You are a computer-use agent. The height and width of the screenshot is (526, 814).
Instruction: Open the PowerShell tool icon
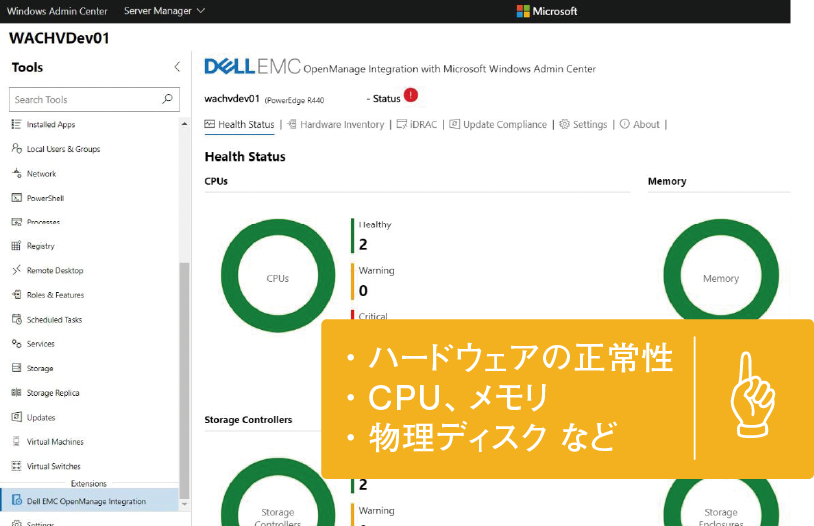(16, 198)
